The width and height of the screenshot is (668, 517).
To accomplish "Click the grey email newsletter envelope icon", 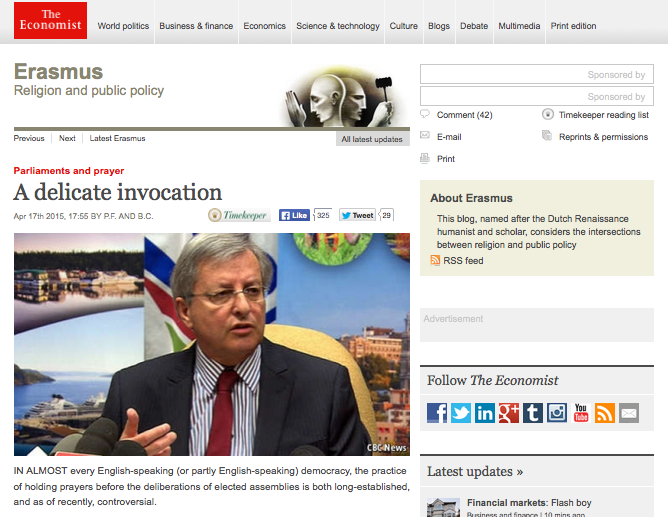I will pos(629,412).
